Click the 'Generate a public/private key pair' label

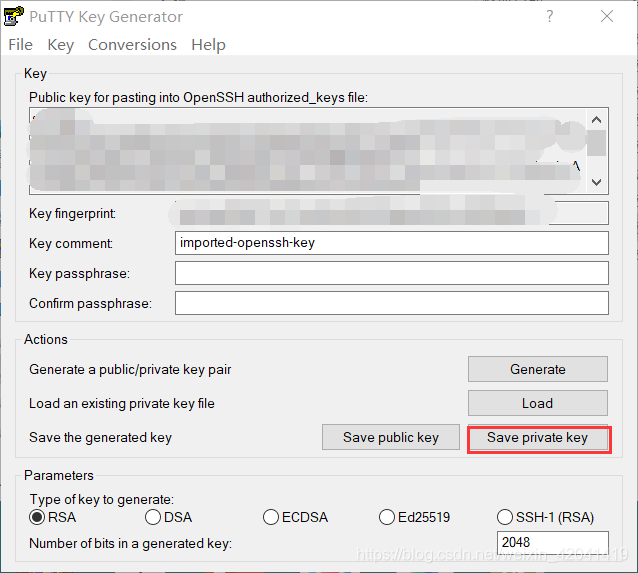point(130,370)
